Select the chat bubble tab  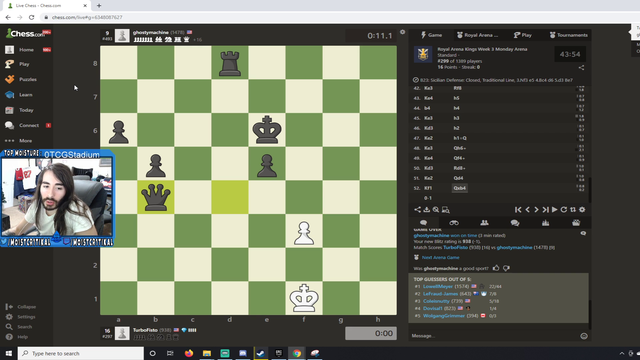coord(424,223)
